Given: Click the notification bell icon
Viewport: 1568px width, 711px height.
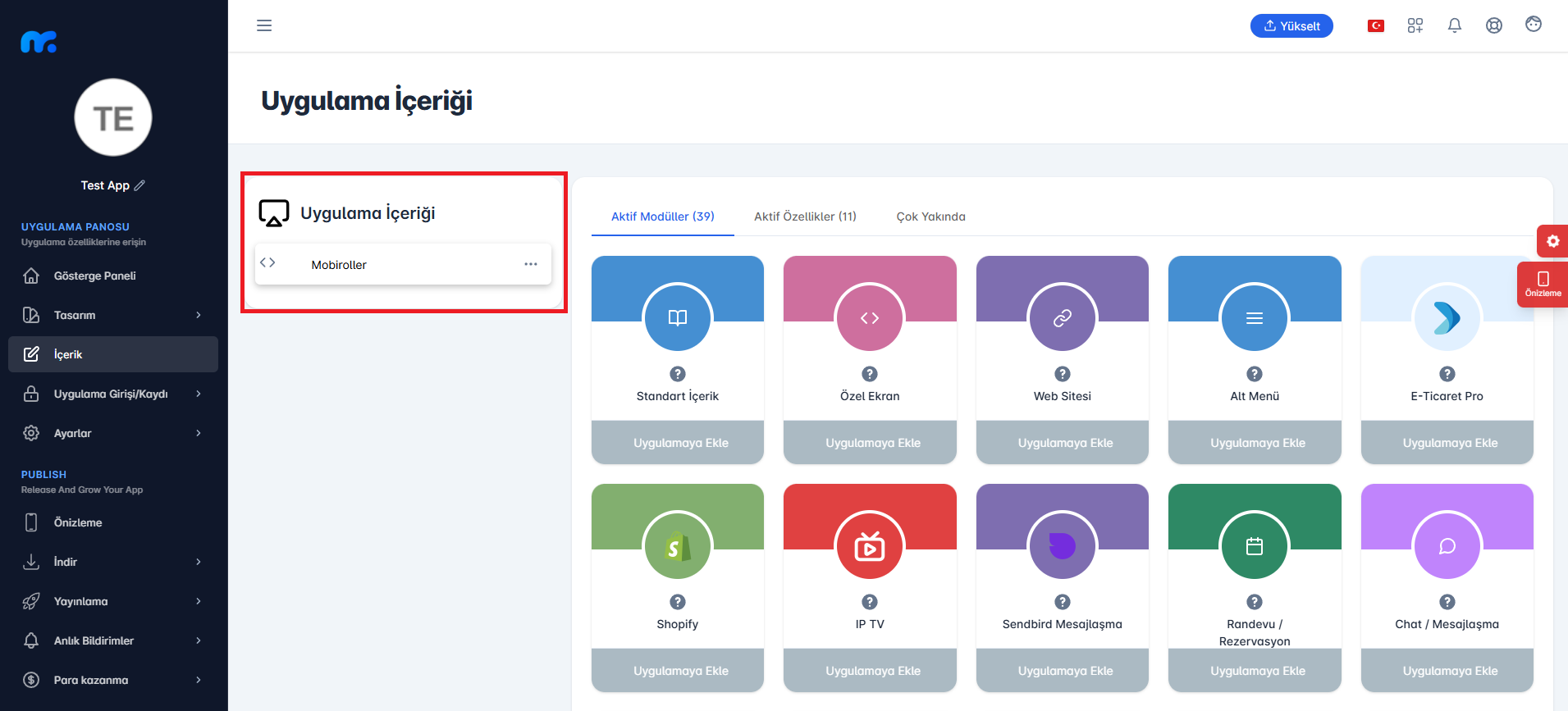Looking at the screenshot, I should click(x=1455, y=25).
